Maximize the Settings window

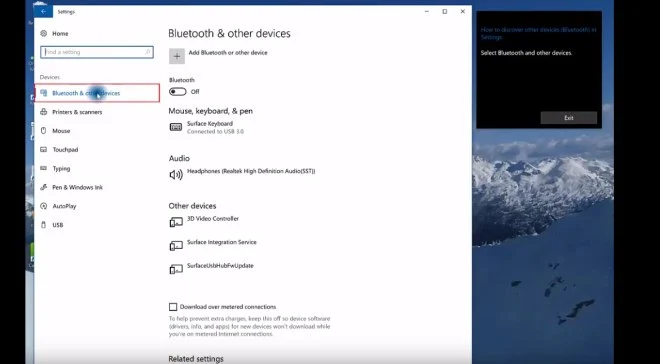point(444,11)
